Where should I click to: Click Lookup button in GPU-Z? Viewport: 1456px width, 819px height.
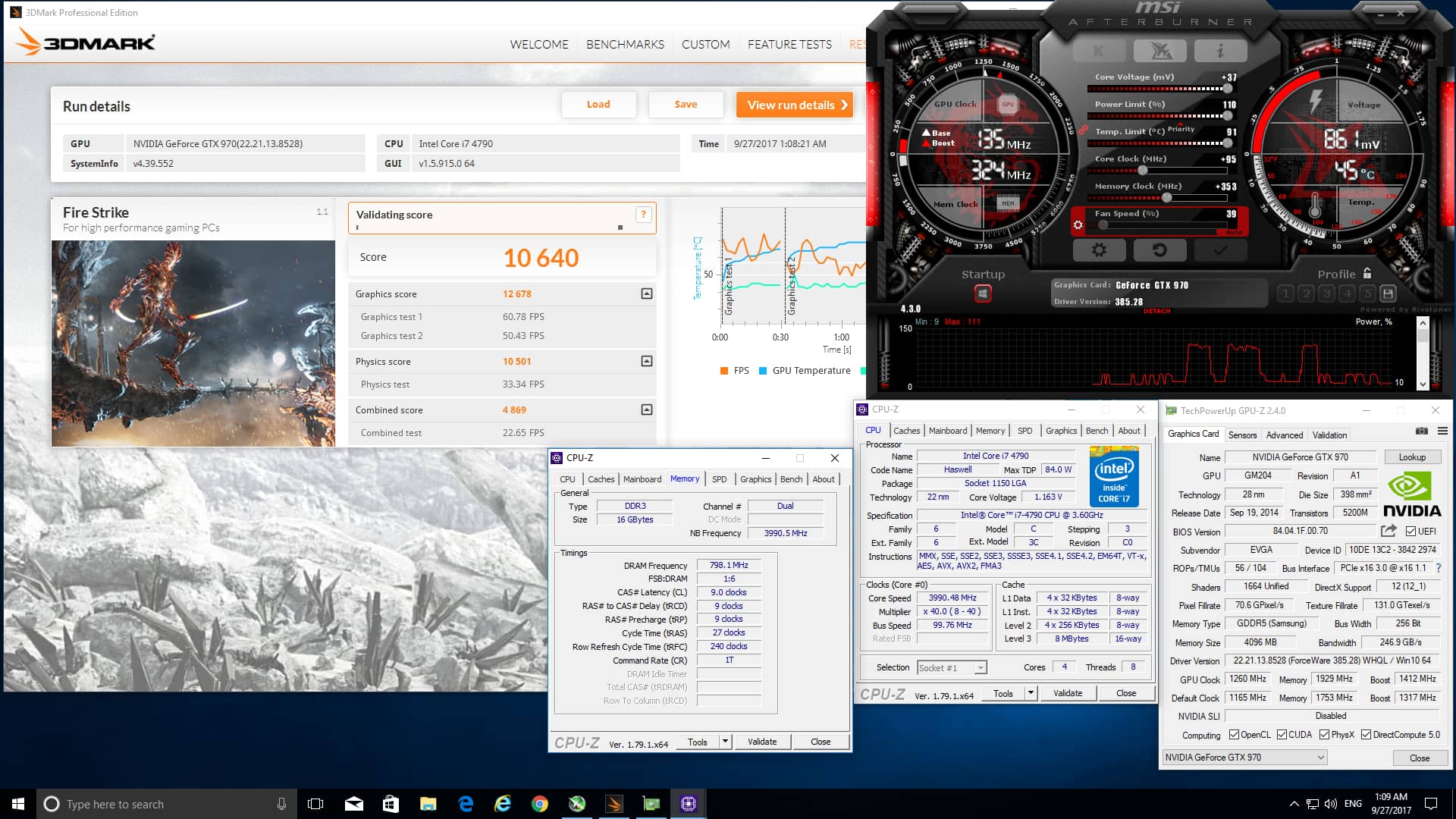point(1411,457)
